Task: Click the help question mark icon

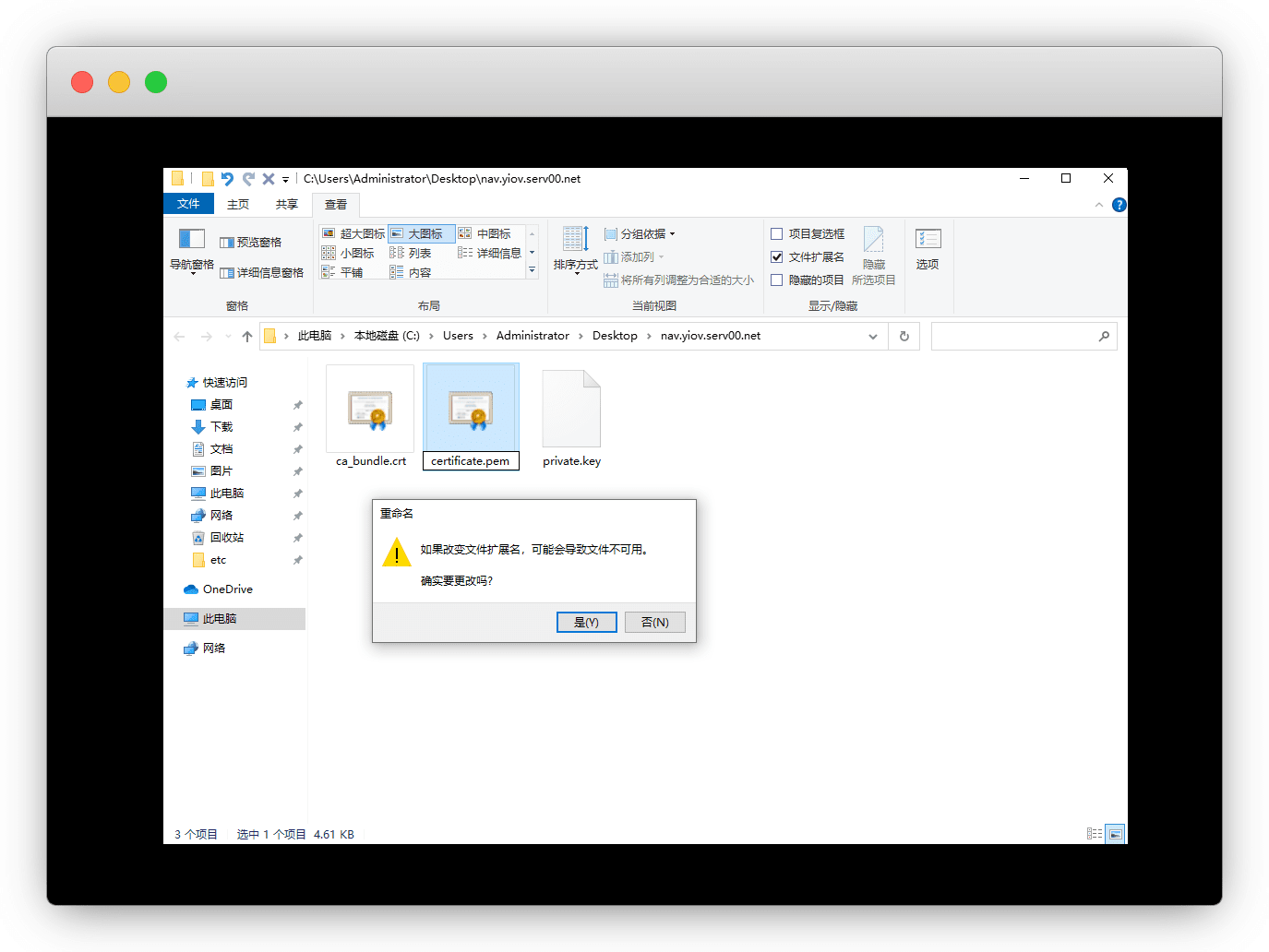Action: (x=1119, y=205)
